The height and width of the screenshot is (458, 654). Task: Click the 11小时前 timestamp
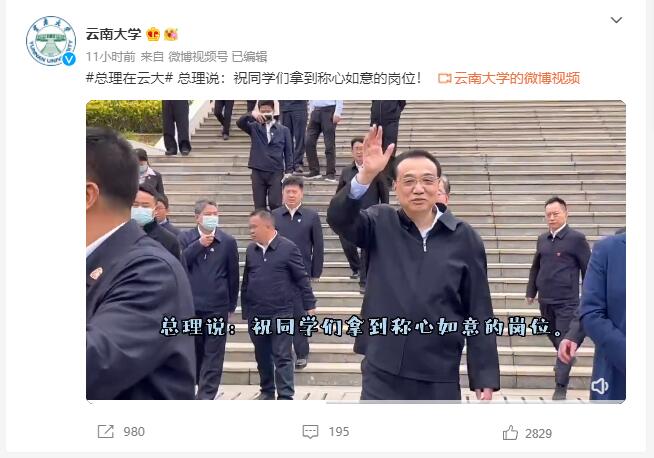coord(111,56)
